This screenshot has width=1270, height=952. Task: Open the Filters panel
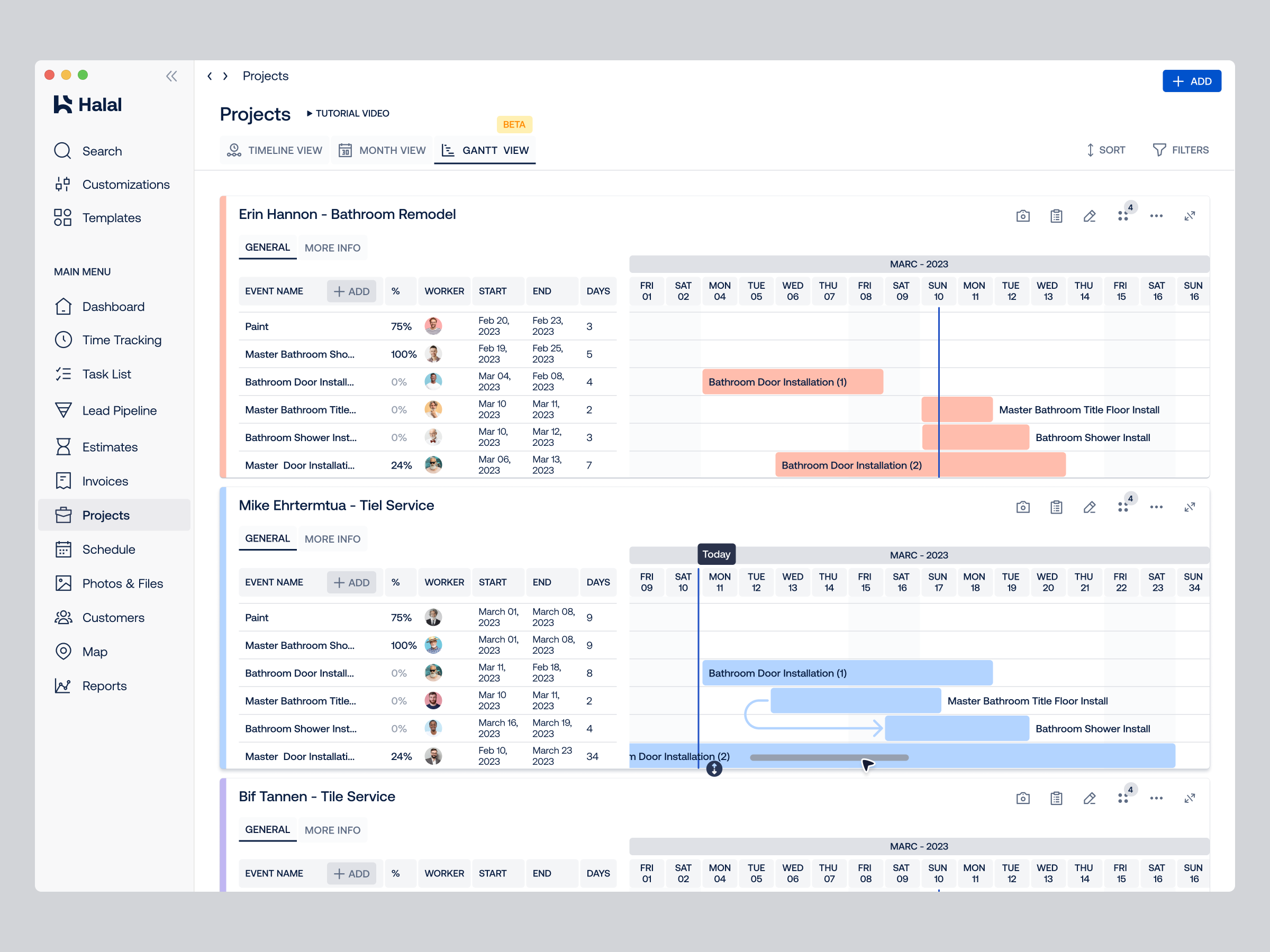(x=1181, y=150)
